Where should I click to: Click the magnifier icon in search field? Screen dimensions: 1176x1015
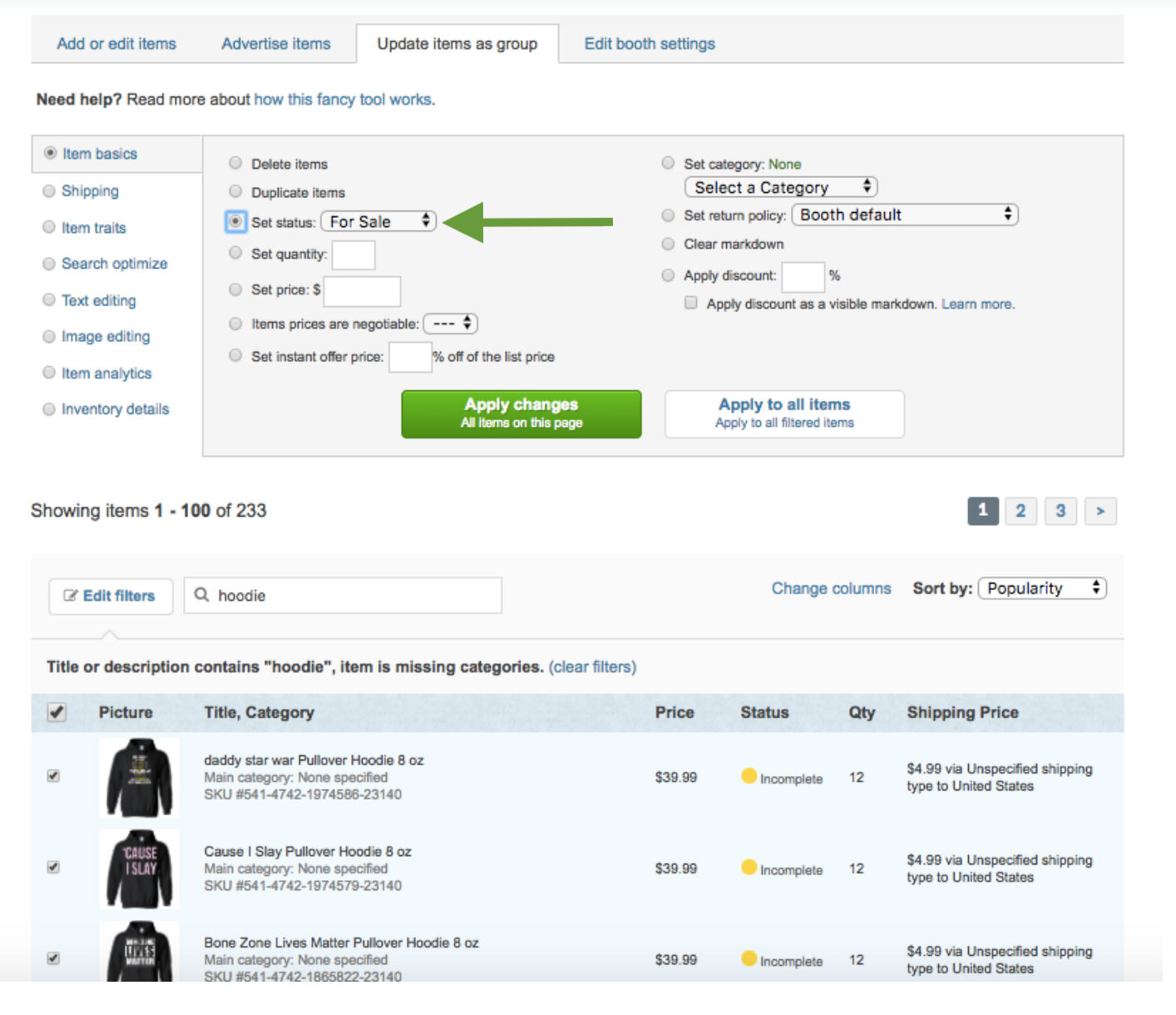(x=201, y=595)
